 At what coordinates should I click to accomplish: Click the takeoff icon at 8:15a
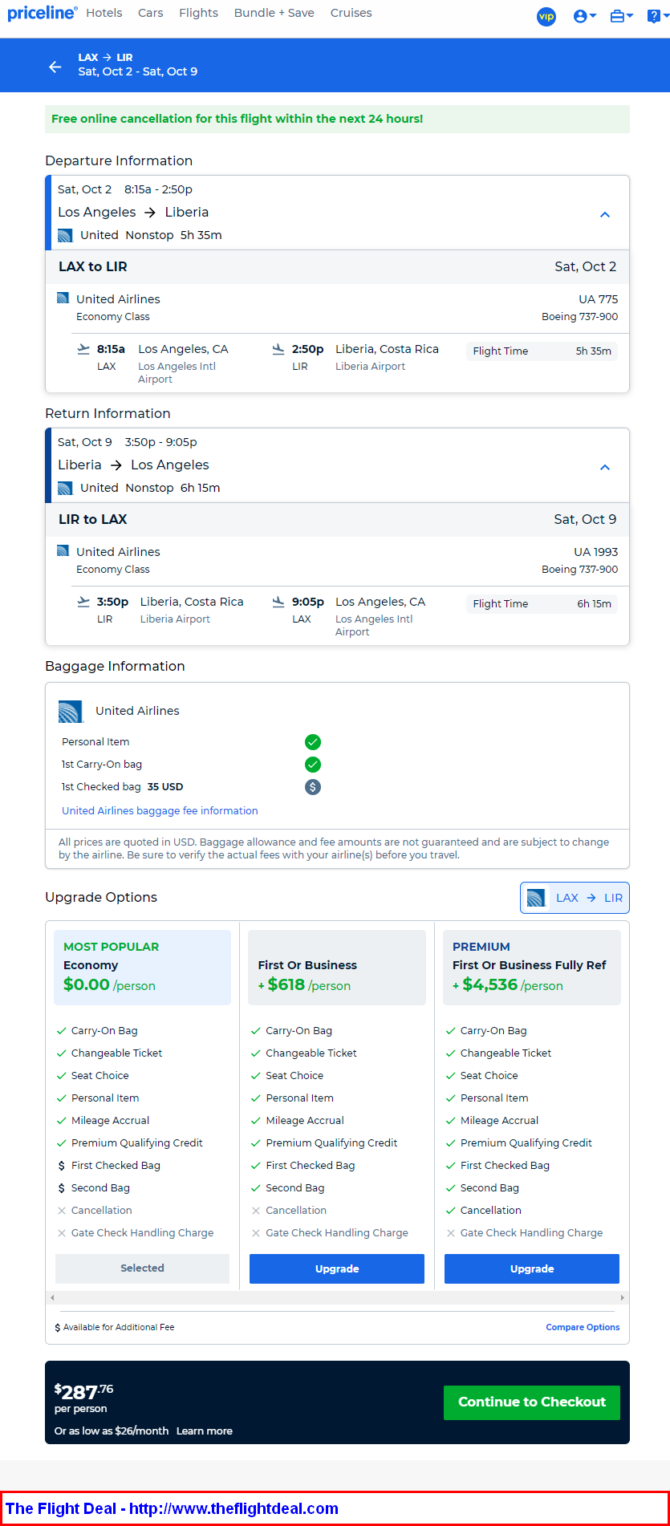(83, 349)
